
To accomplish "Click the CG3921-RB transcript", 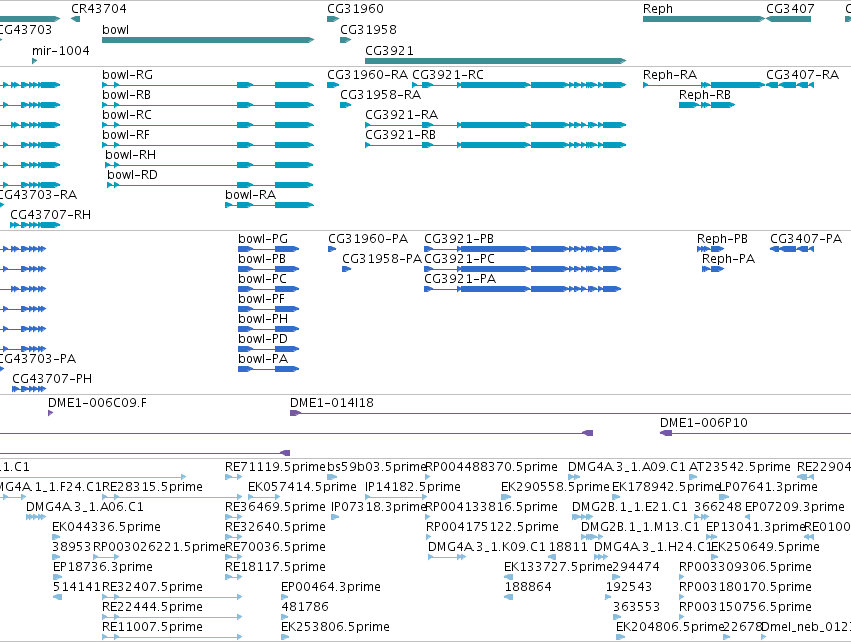I will pyautogui.click(x=496, y=145).
